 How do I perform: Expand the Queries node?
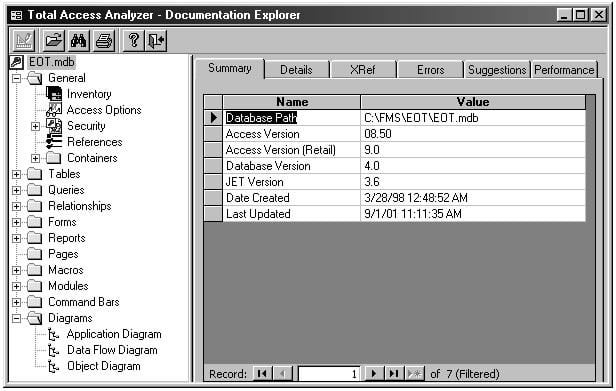click(x=16, y=190)
